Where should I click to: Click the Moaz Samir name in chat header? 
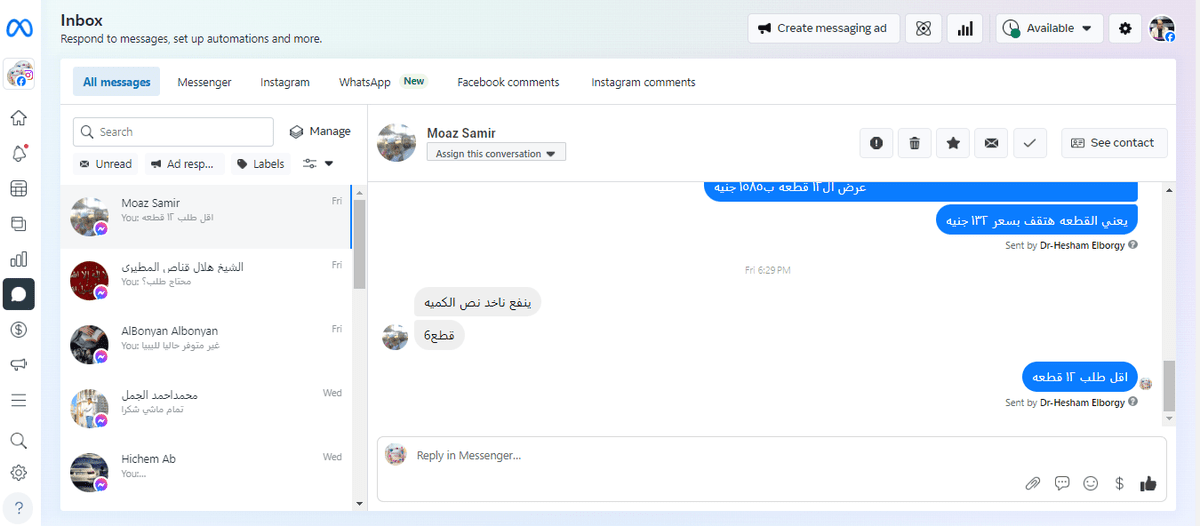coord(461,133)
